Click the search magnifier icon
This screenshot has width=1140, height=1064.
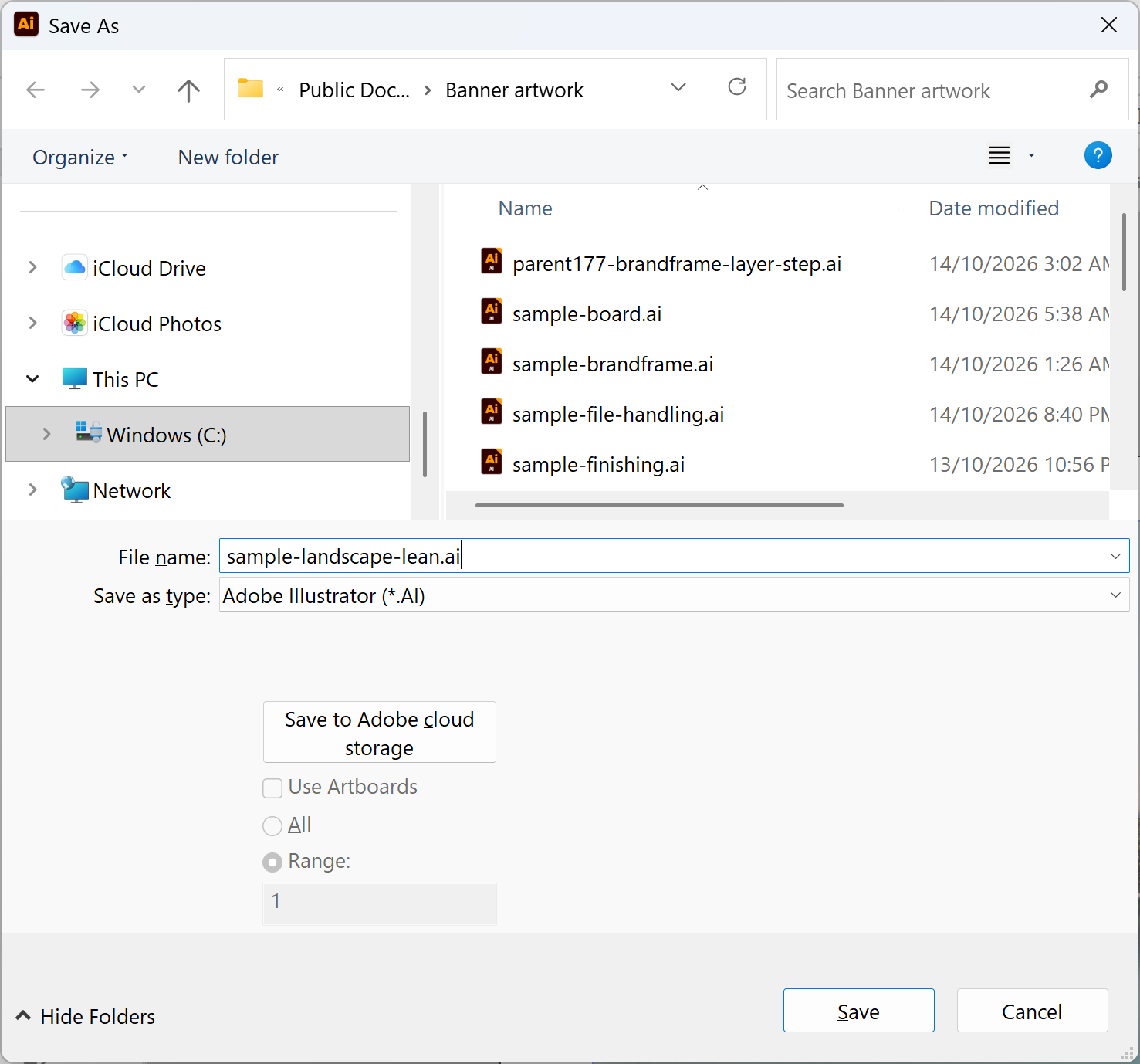coord(1098,90)
